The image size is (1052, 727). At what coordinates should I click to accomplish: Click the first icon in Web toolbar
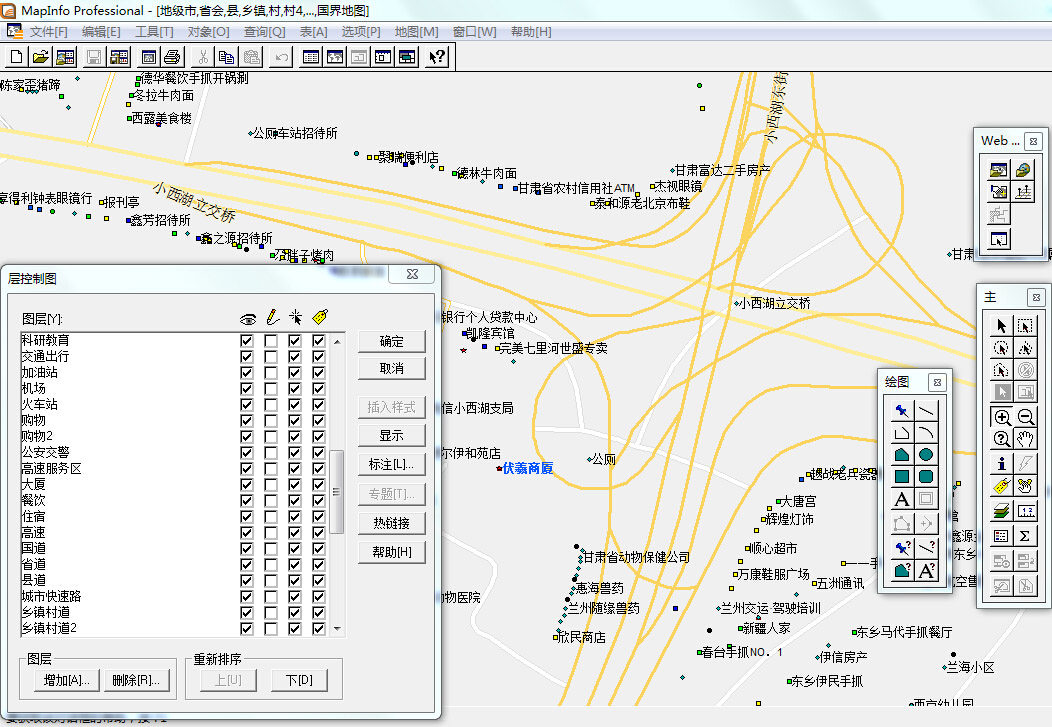click(x=998, y=170)
